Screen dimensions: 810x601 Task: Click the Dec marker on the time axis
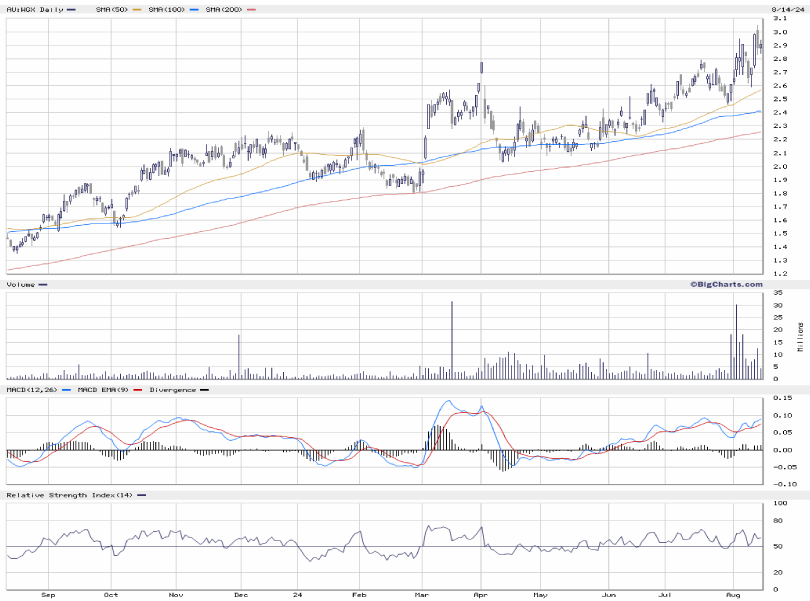pyautogui.click(x=240, y=594)
